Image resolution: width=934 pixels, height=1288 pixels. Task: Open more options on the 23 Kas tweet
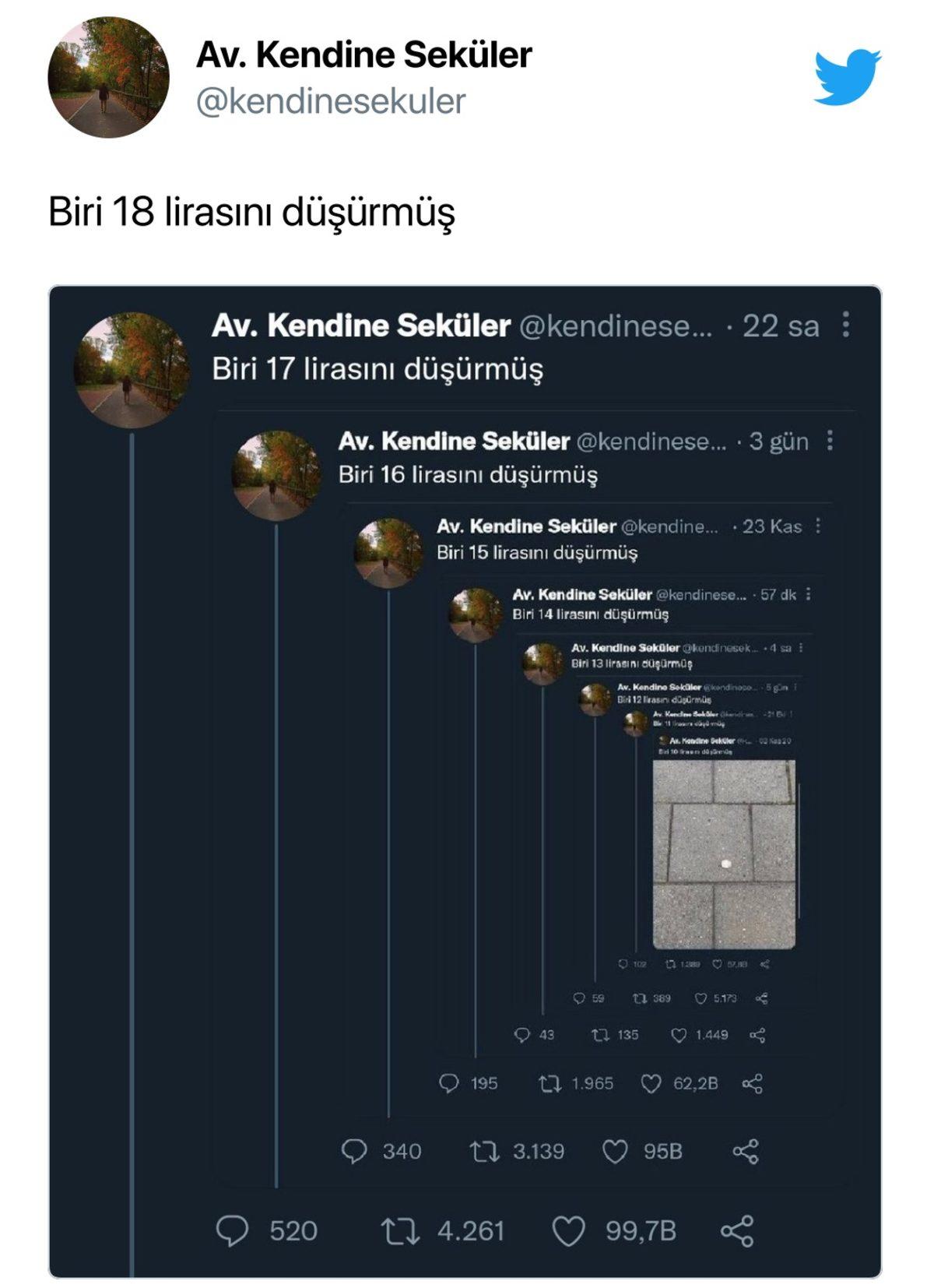pos(817,526)
